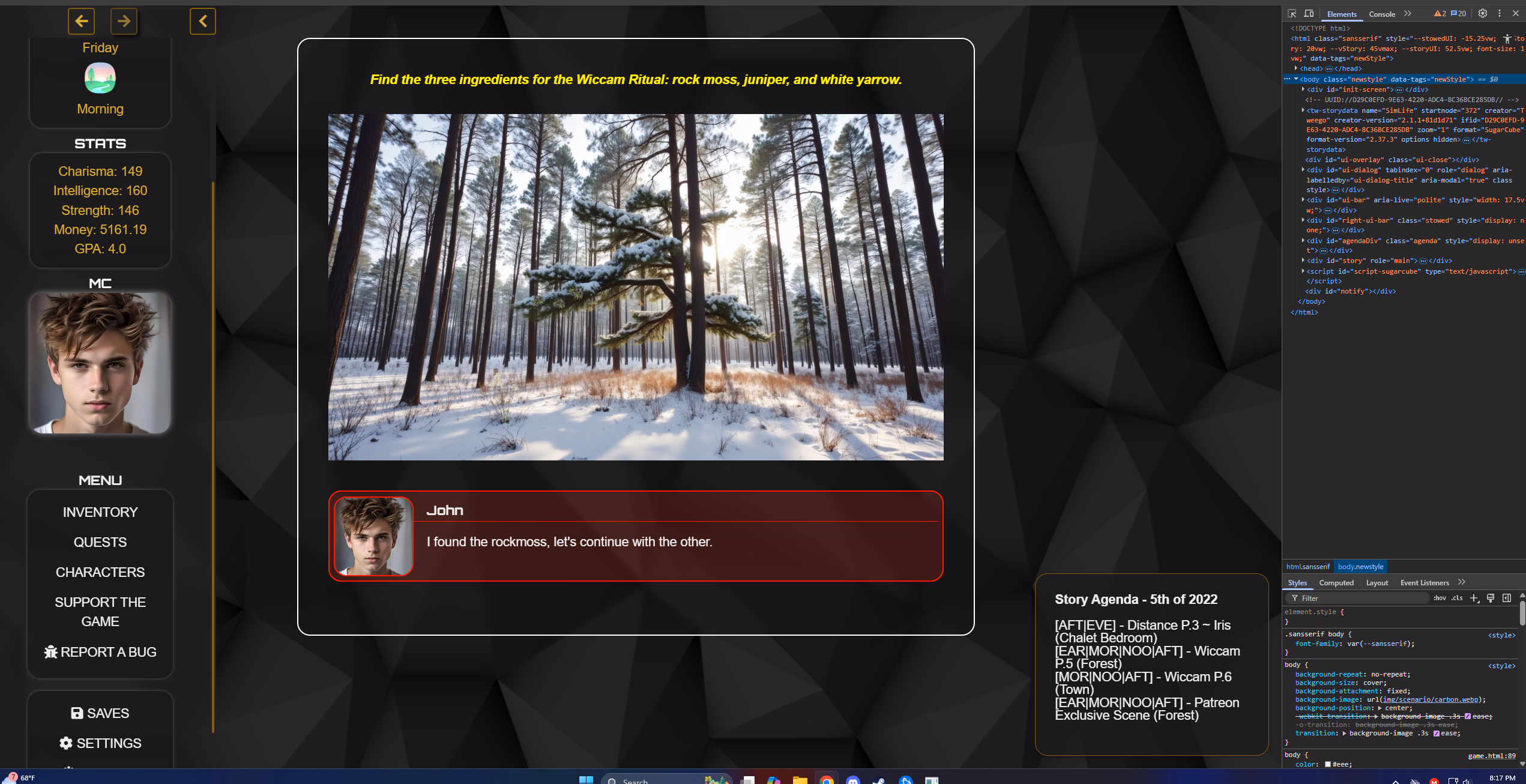Expand the transition property triangle
The width and height of the screenshot is (1526, 784).
pos(1345,734)
